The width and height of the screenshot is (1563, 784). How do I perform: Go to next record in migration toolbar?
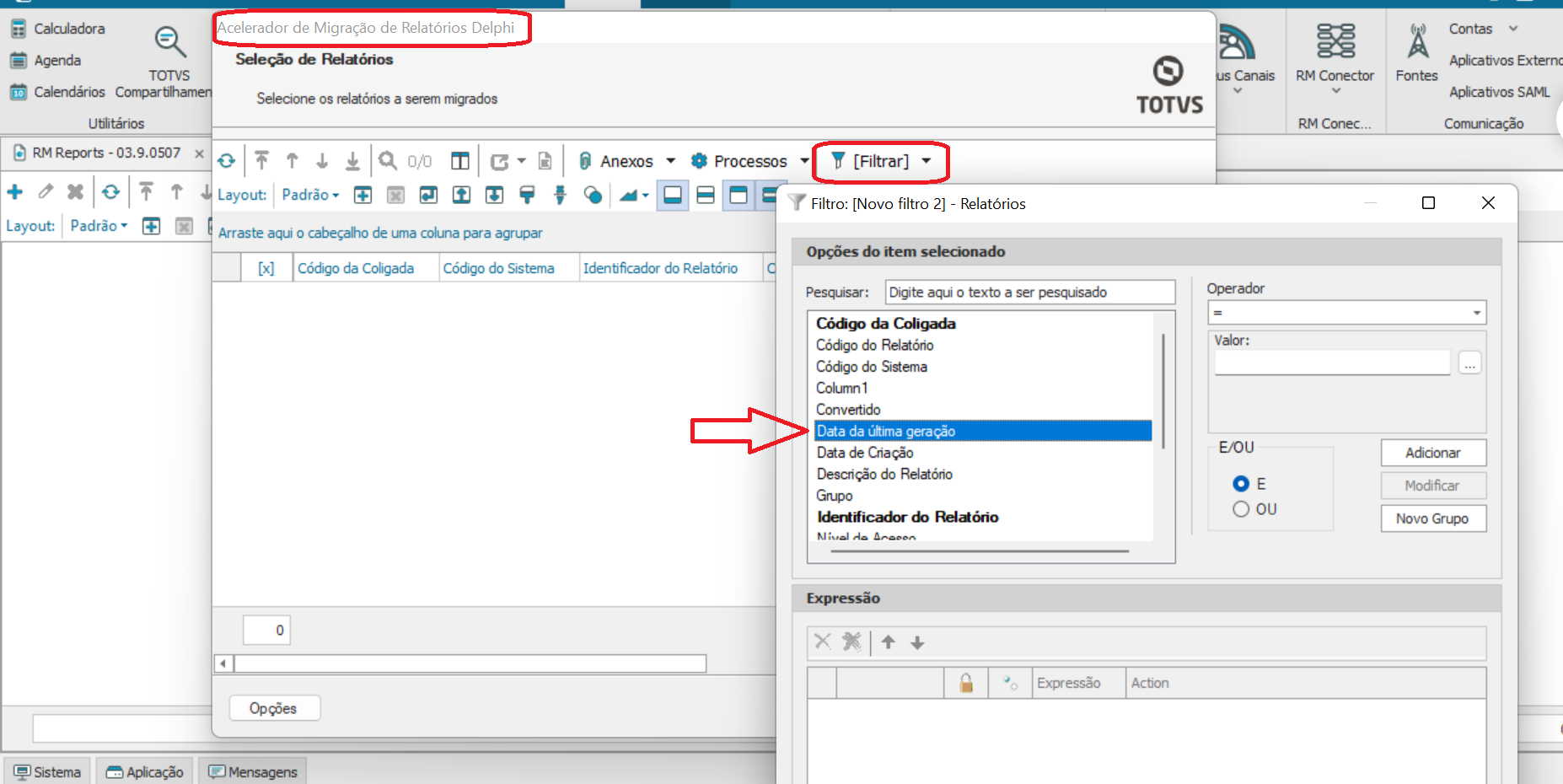322,161
